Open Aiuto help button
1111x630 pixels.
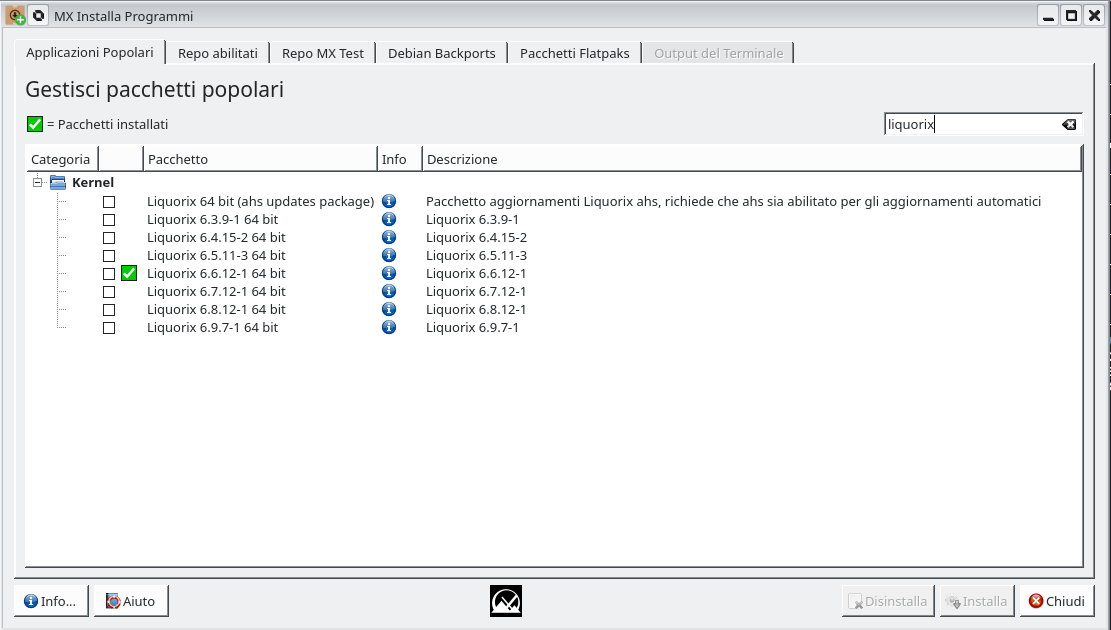pos(131,601)
